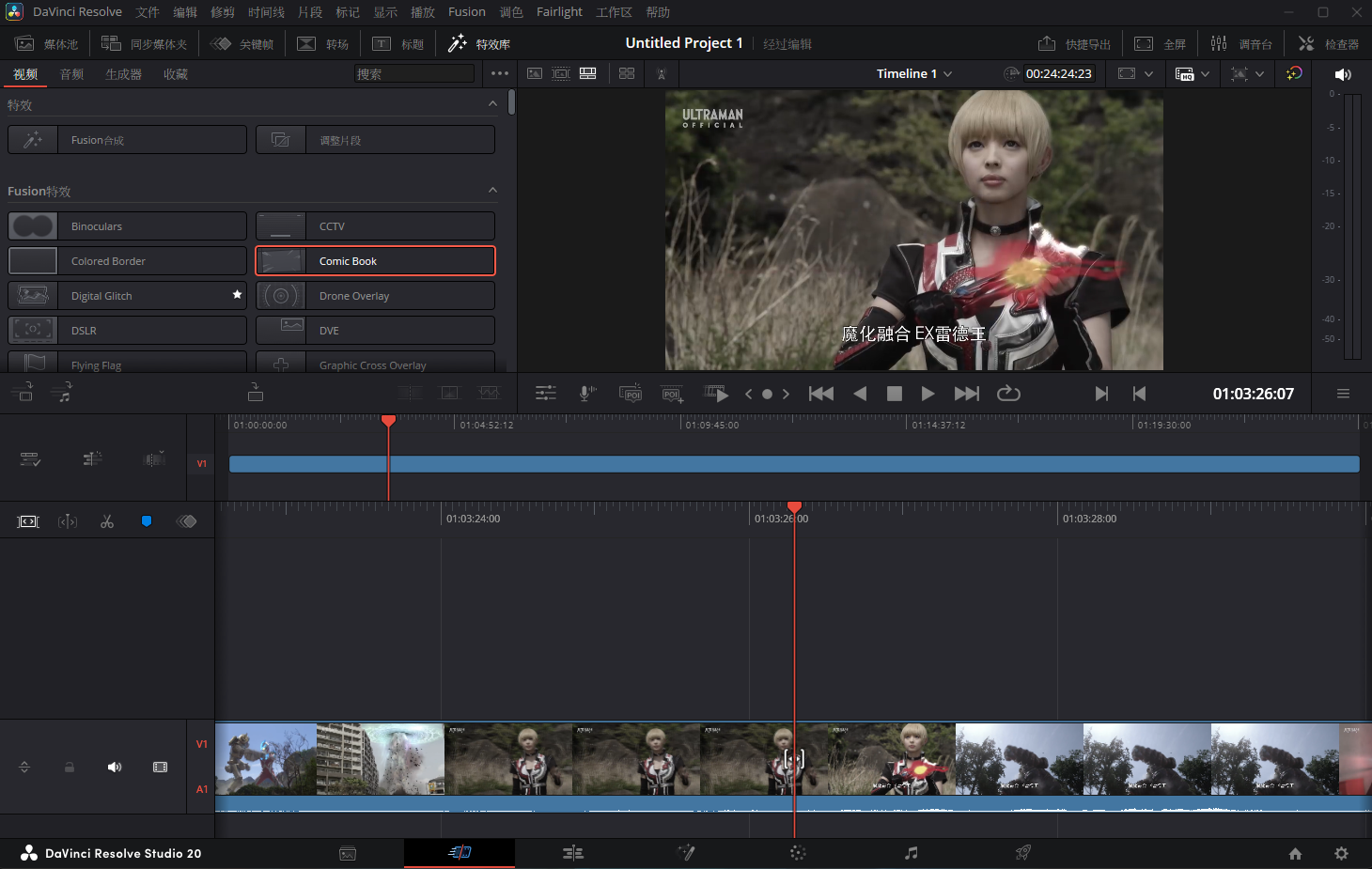Image resolution: width=1372 pixels, height=869 pixels.
Task: Toggle the Digital Glitch favorite star
Action: point(237,295)
